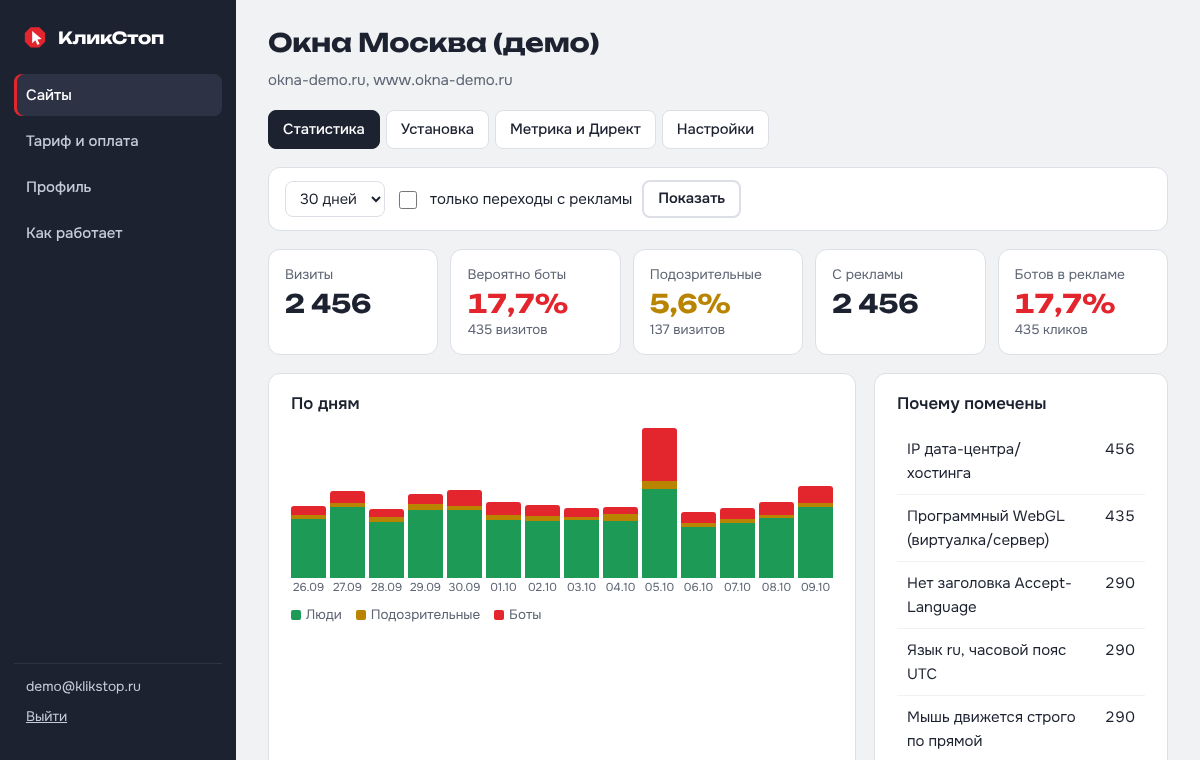Click the 137 визитов subtext
Viewport: 1200px width, 760px height.
click(687, 329)
